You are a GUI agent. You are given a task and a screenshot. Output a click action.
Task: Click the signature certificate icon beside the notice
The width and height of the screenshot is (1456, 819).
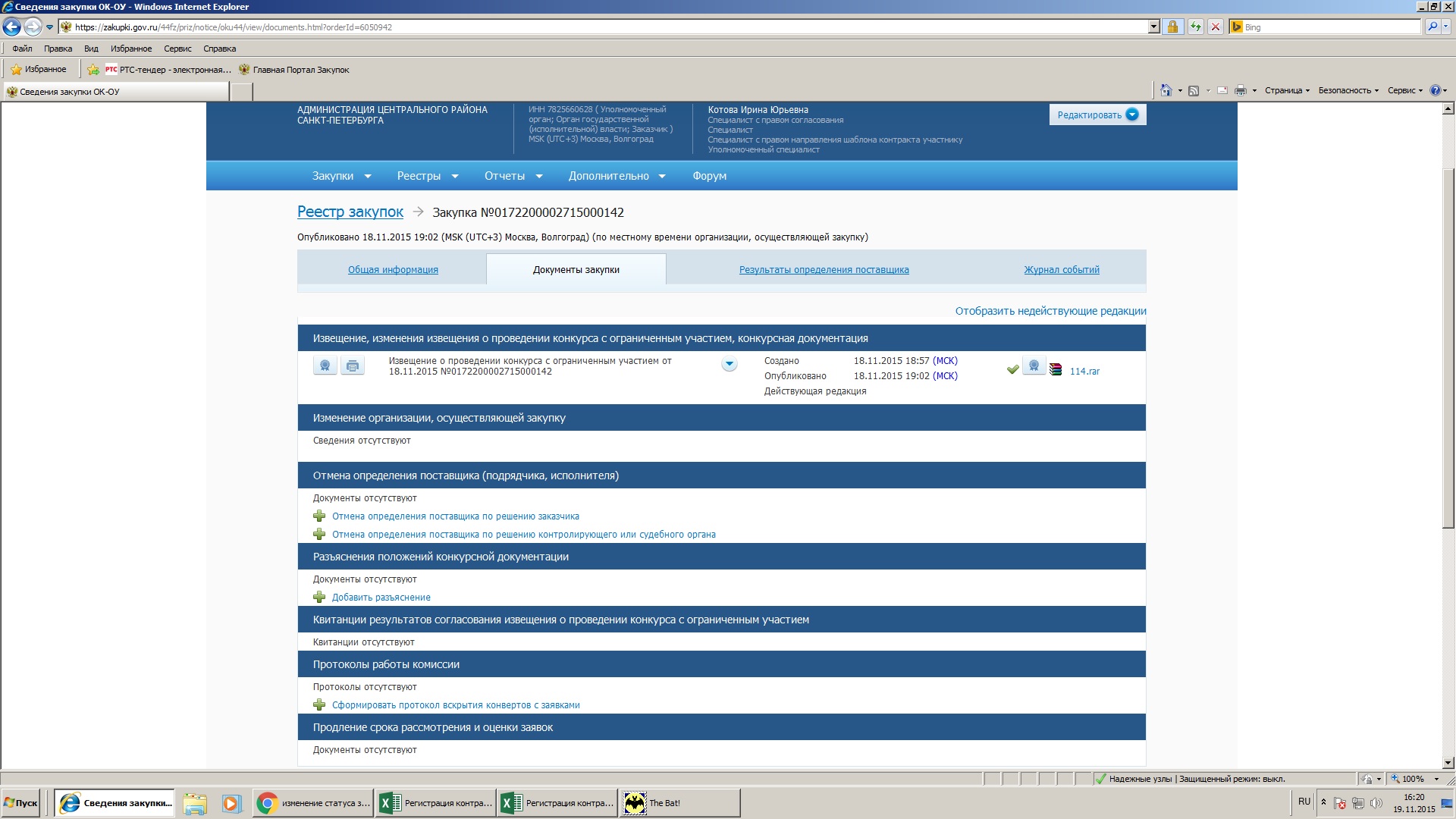tap(325, 366)
